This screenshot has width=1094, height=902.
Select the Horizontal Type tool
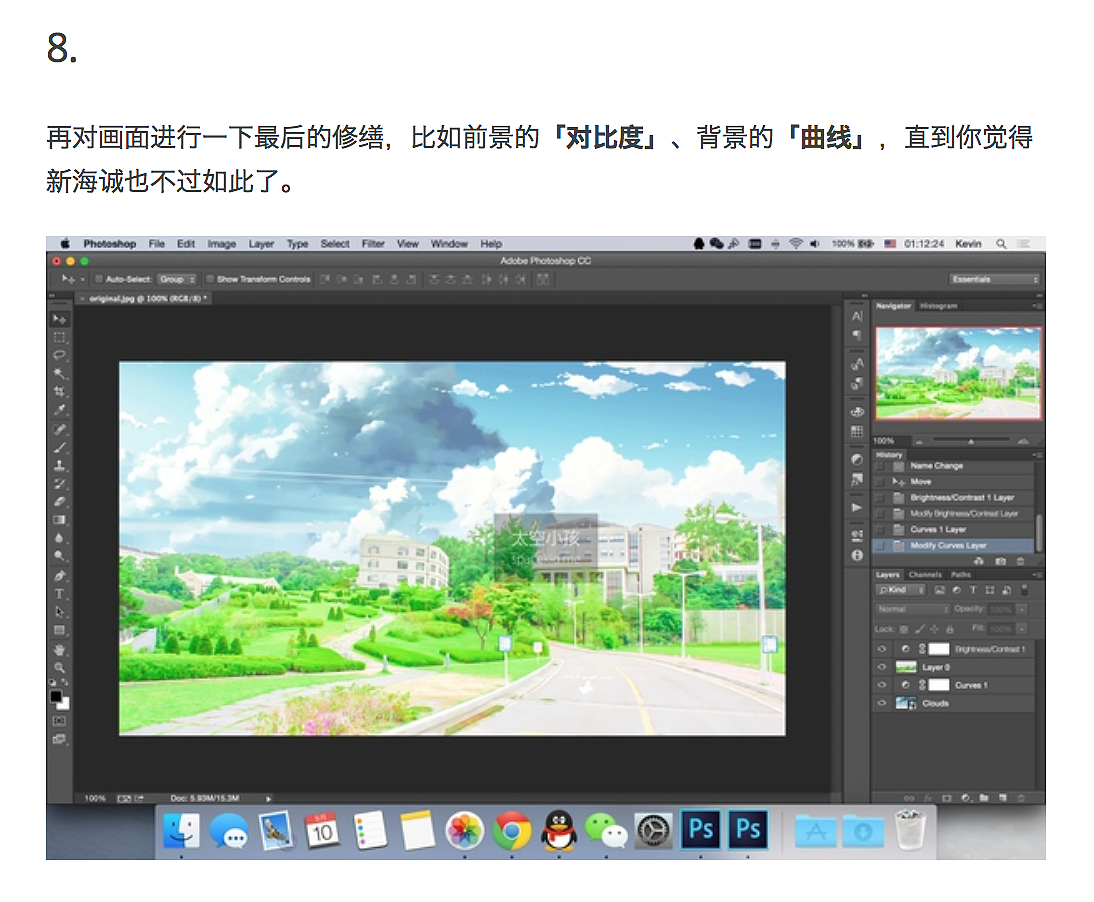[59, 594]
